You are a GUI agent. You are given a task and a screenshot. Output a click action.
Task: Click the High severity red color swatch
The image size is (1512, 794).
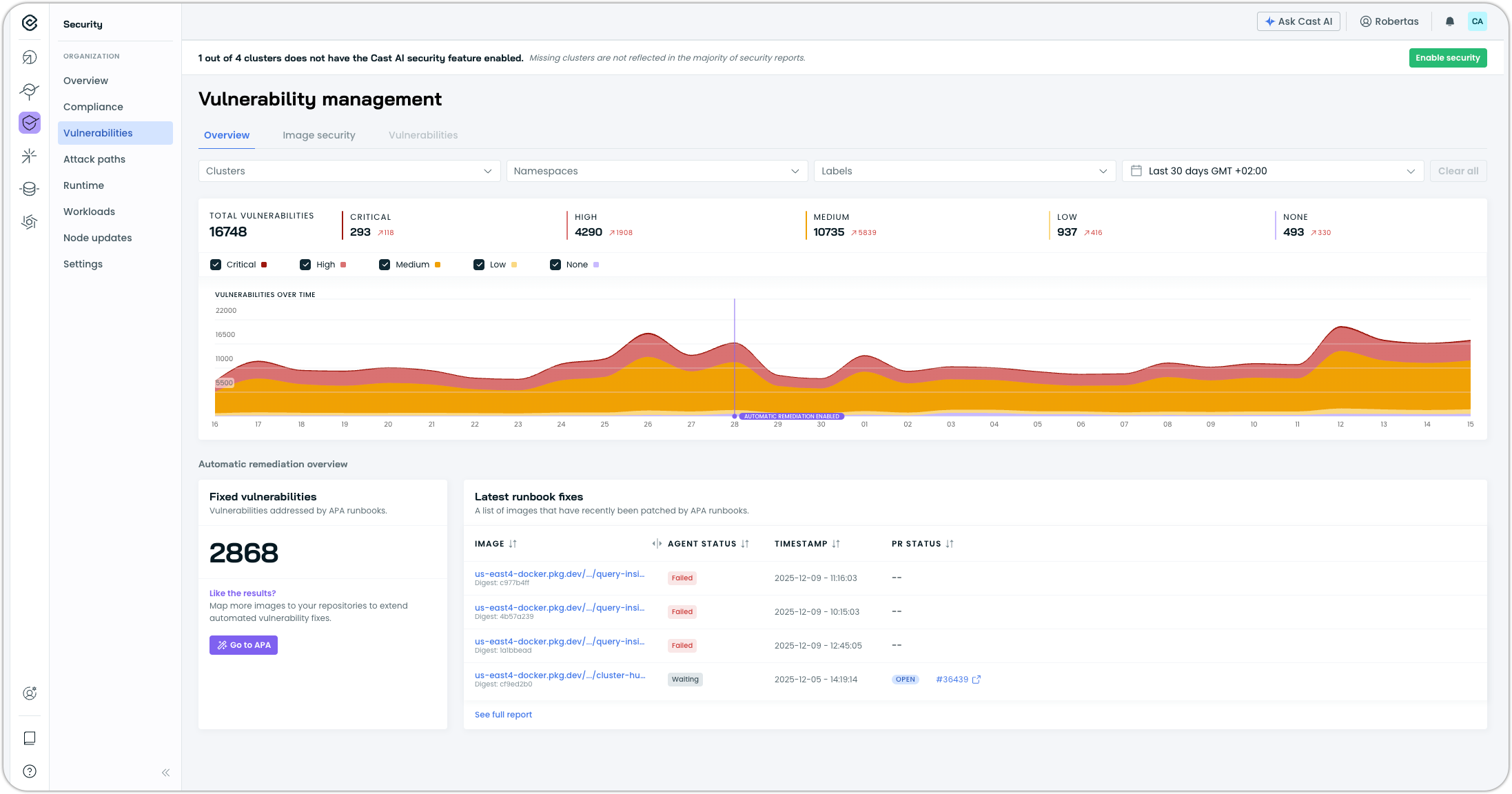[x=343, y=265]
